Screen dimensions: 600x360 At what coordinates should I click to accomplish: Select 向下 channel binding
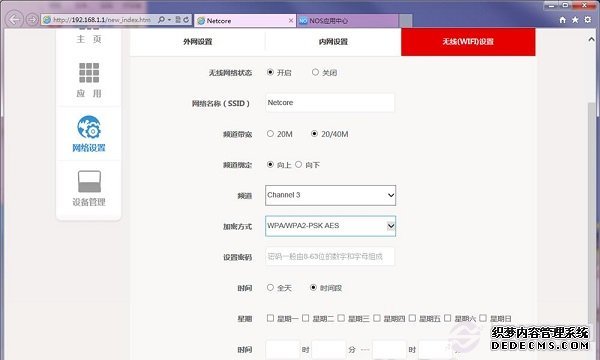(298, 164)
